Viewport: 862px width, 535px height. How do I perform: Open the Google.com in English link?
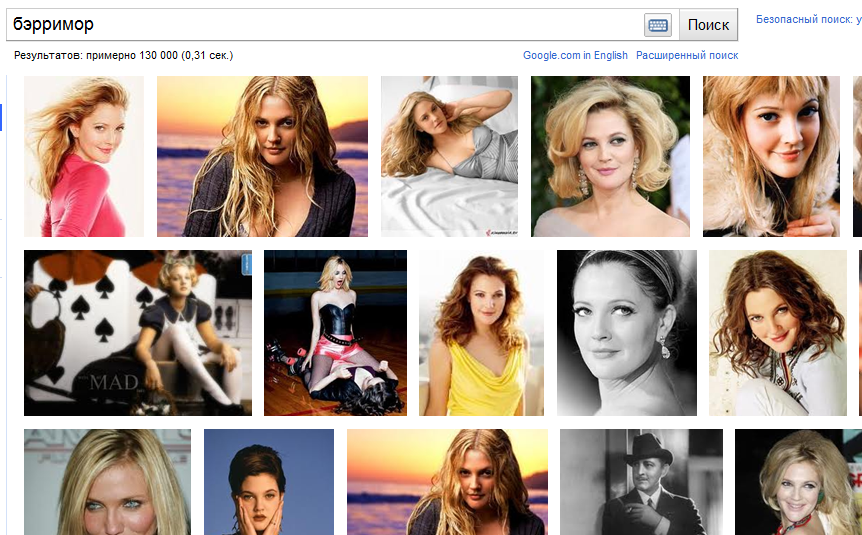pos(575,56)
